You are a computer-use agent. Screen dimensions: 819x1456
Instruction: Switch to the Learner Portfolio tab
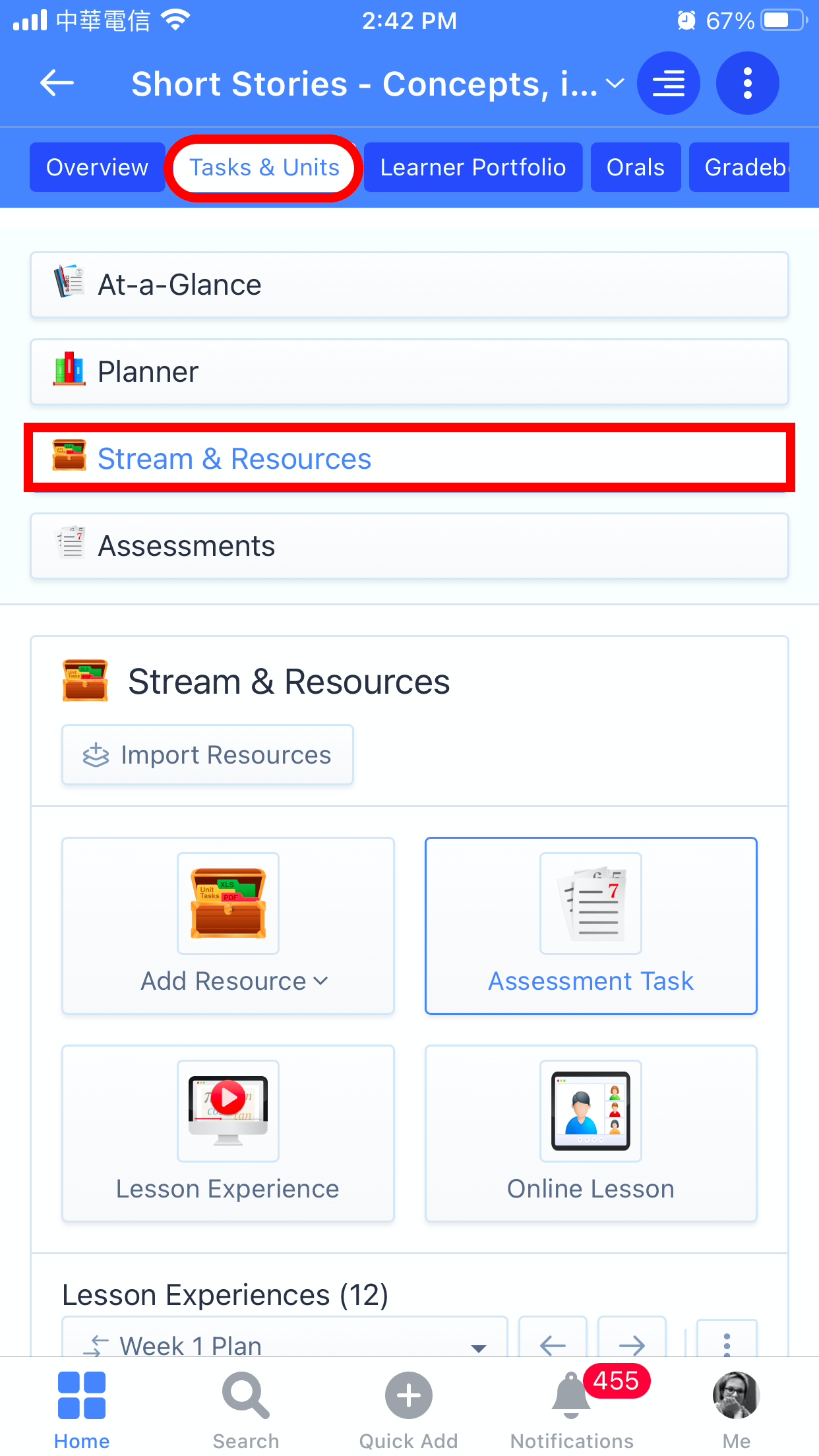473,167
